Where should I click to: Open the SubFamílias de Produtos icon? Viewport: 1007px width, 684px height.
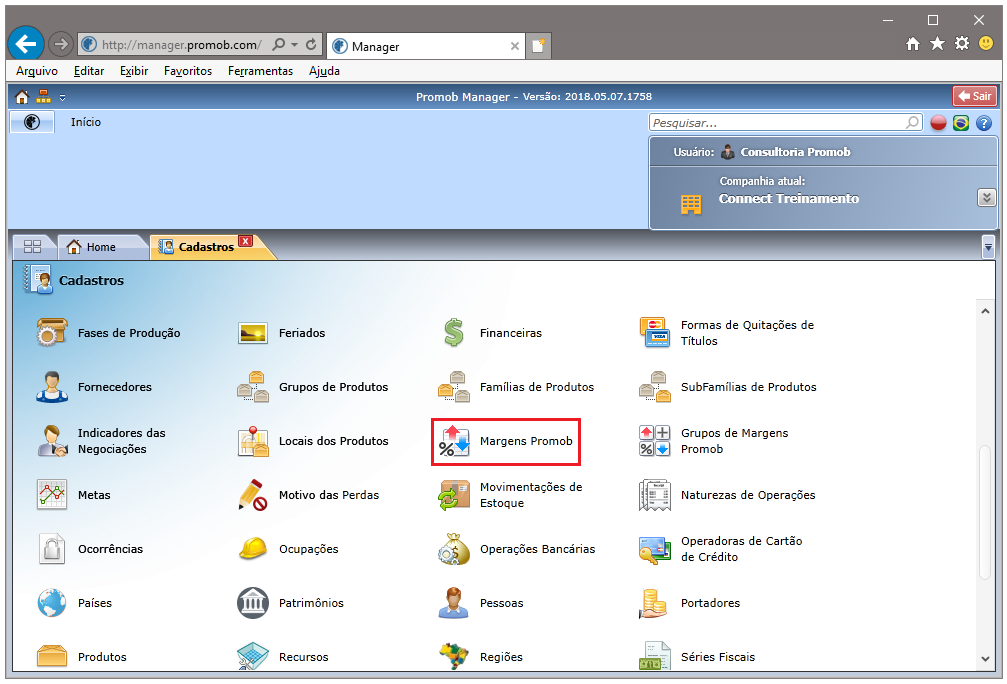[655, 387]
